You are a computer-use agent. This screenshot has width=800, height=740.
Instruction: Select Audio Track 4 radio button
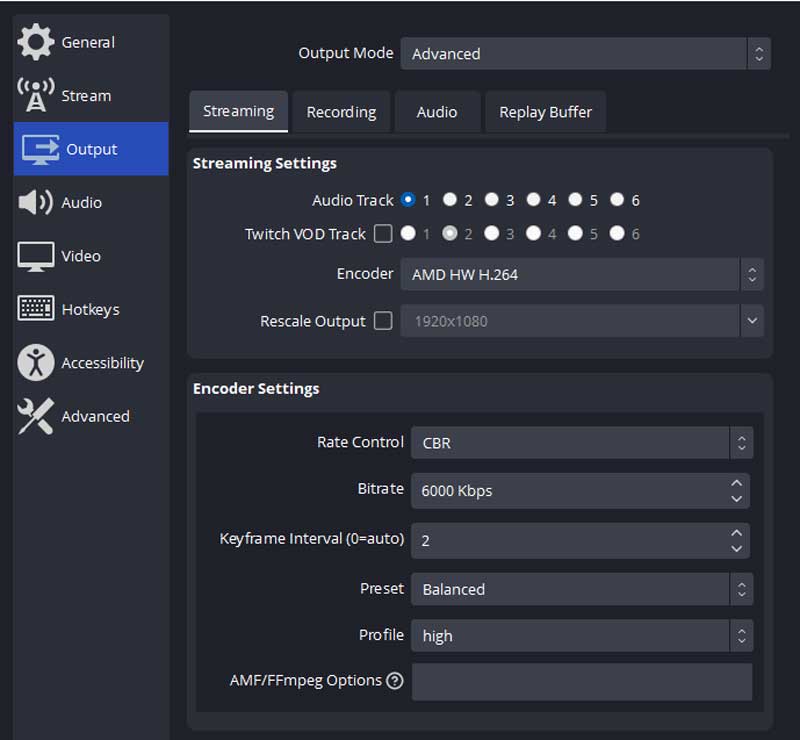tap(533, 200)
